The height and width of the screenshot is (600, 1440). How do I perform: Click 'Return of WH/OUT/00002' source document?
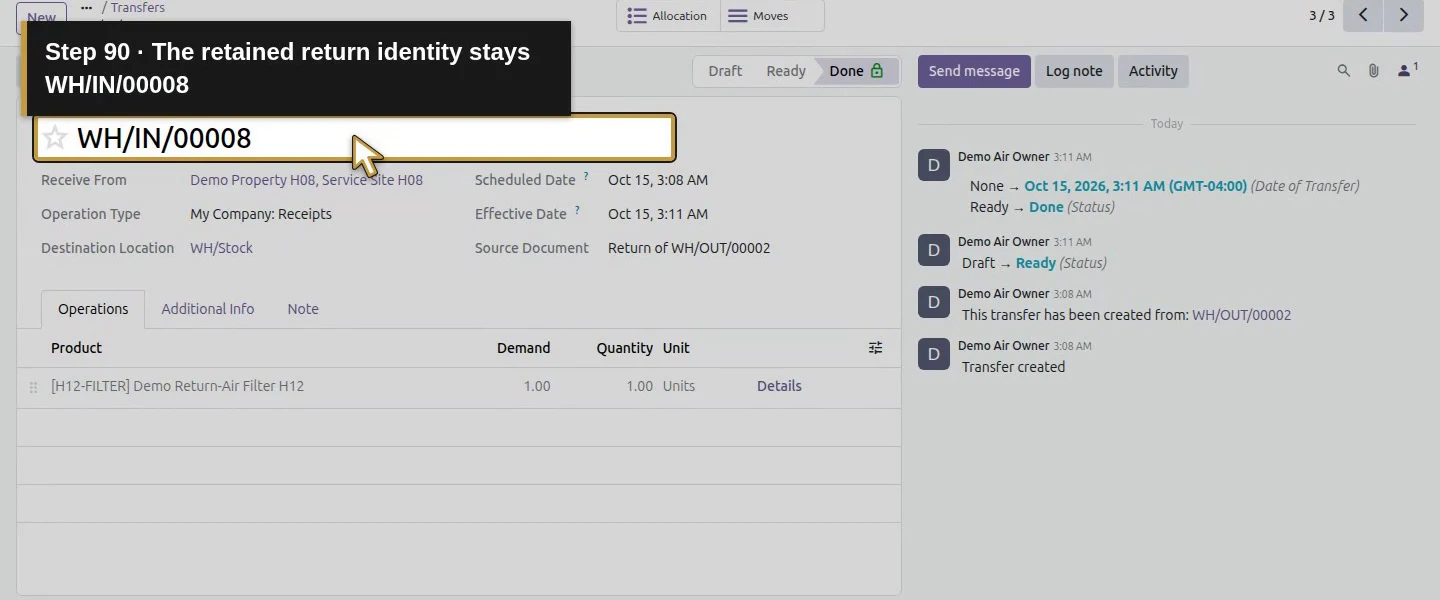pos(689,248)
